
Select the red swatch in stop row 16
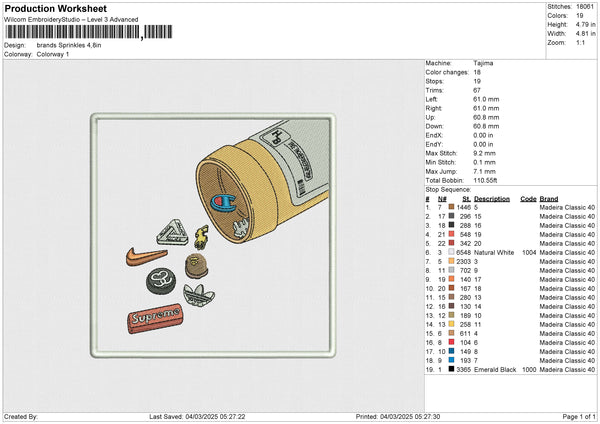(451, 342)
